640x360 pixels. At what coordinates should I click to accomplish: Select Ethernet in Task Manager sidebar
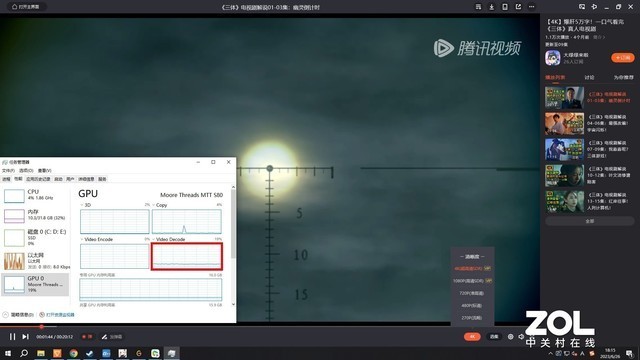pos(35,261)
